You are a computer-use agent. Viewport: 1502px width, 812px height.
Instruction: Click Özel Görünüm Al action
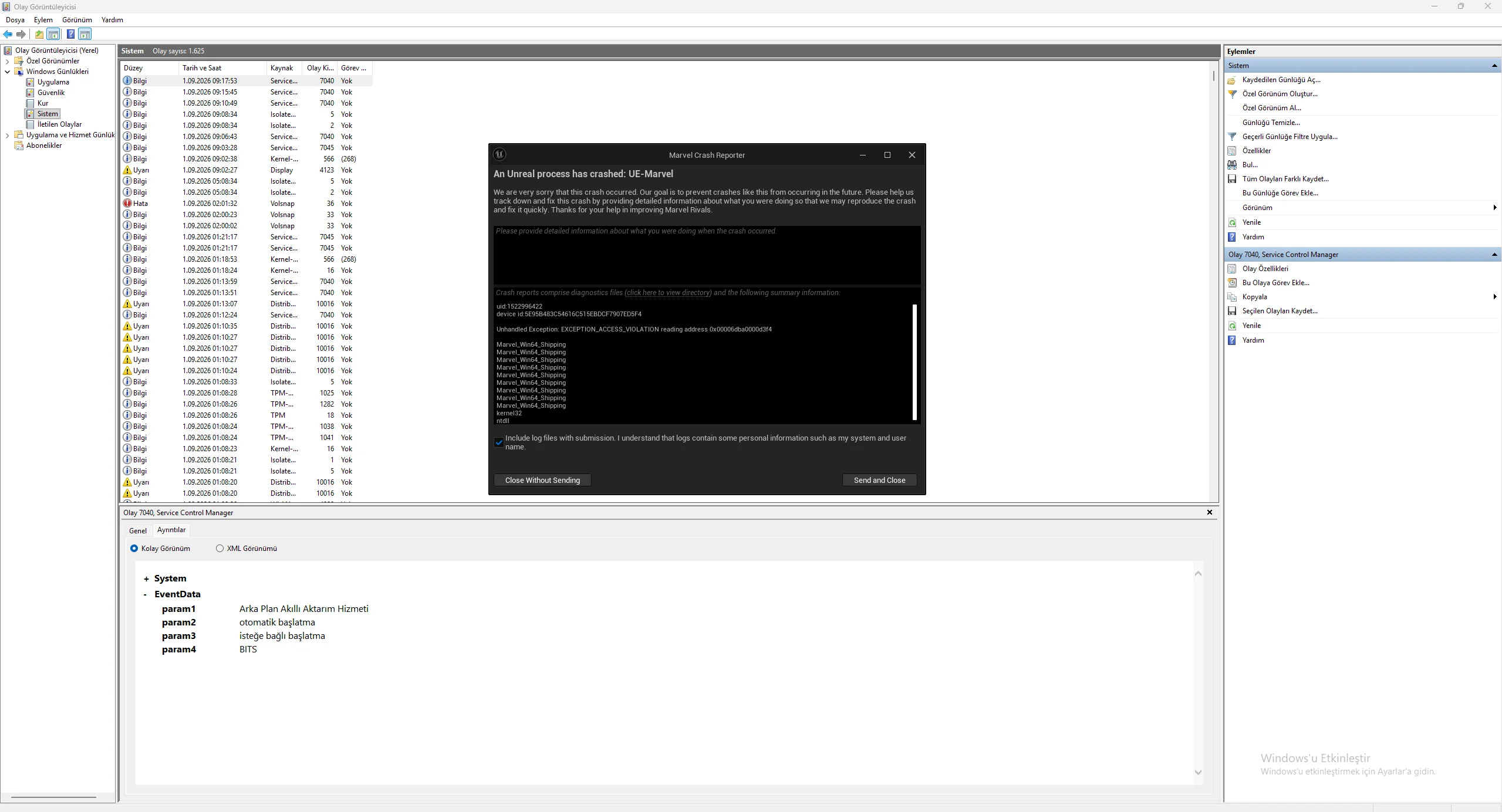coord(1272,108)
